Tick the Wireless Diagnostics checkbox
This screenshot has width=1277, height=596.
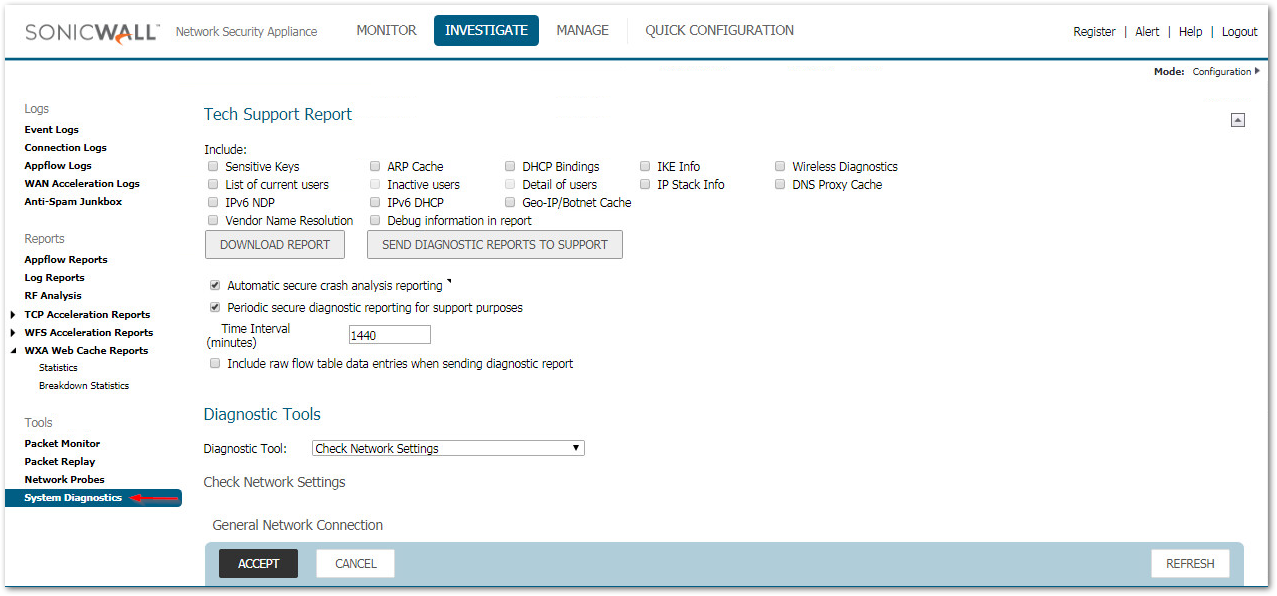[780, 167]
